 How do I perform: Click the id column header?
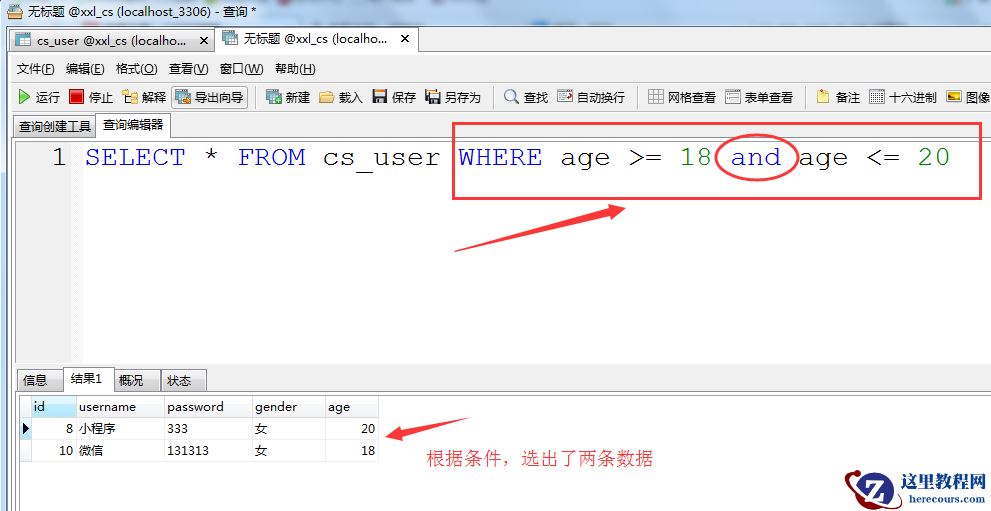point(53,407)
